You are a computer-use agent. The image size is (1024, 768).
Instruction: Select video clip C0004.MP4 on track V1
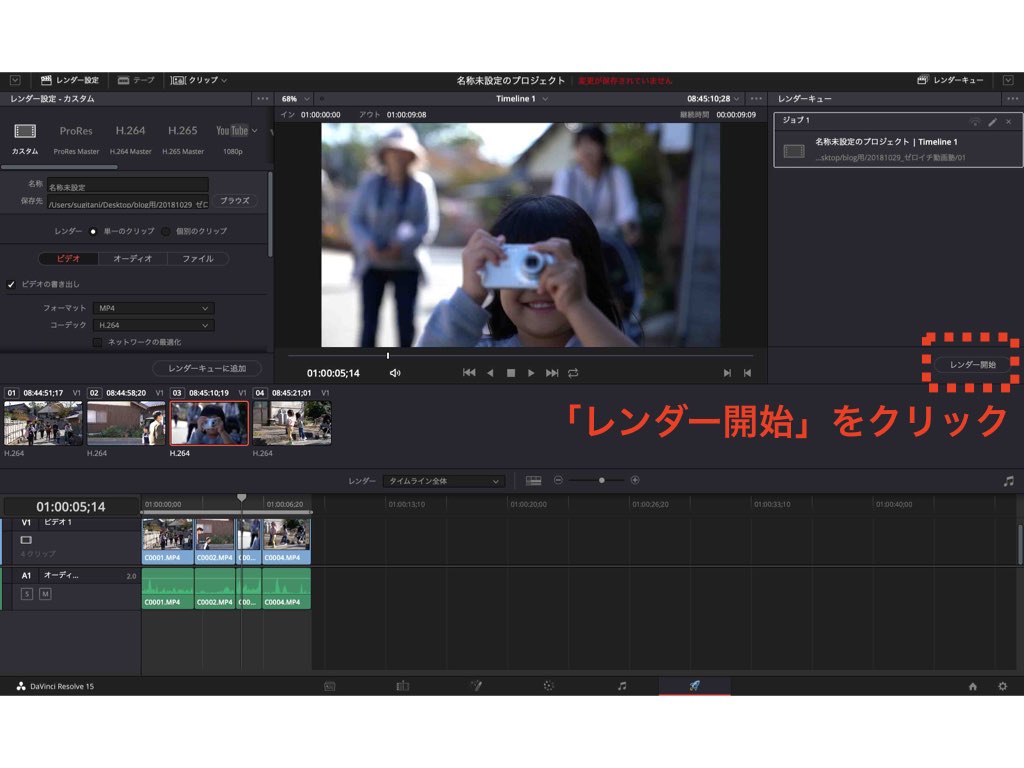pyautogui.click(x=286, y=541)
